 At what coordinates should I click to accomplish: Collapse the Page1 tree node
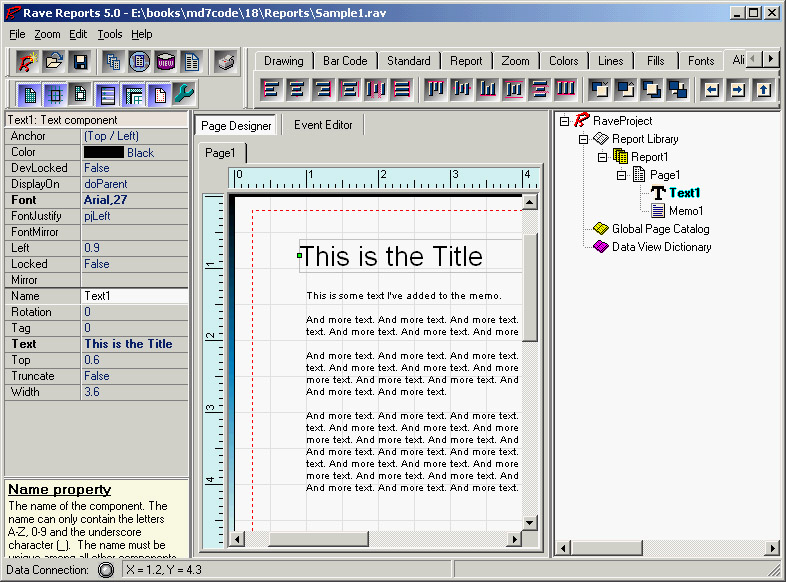point(621,175)
